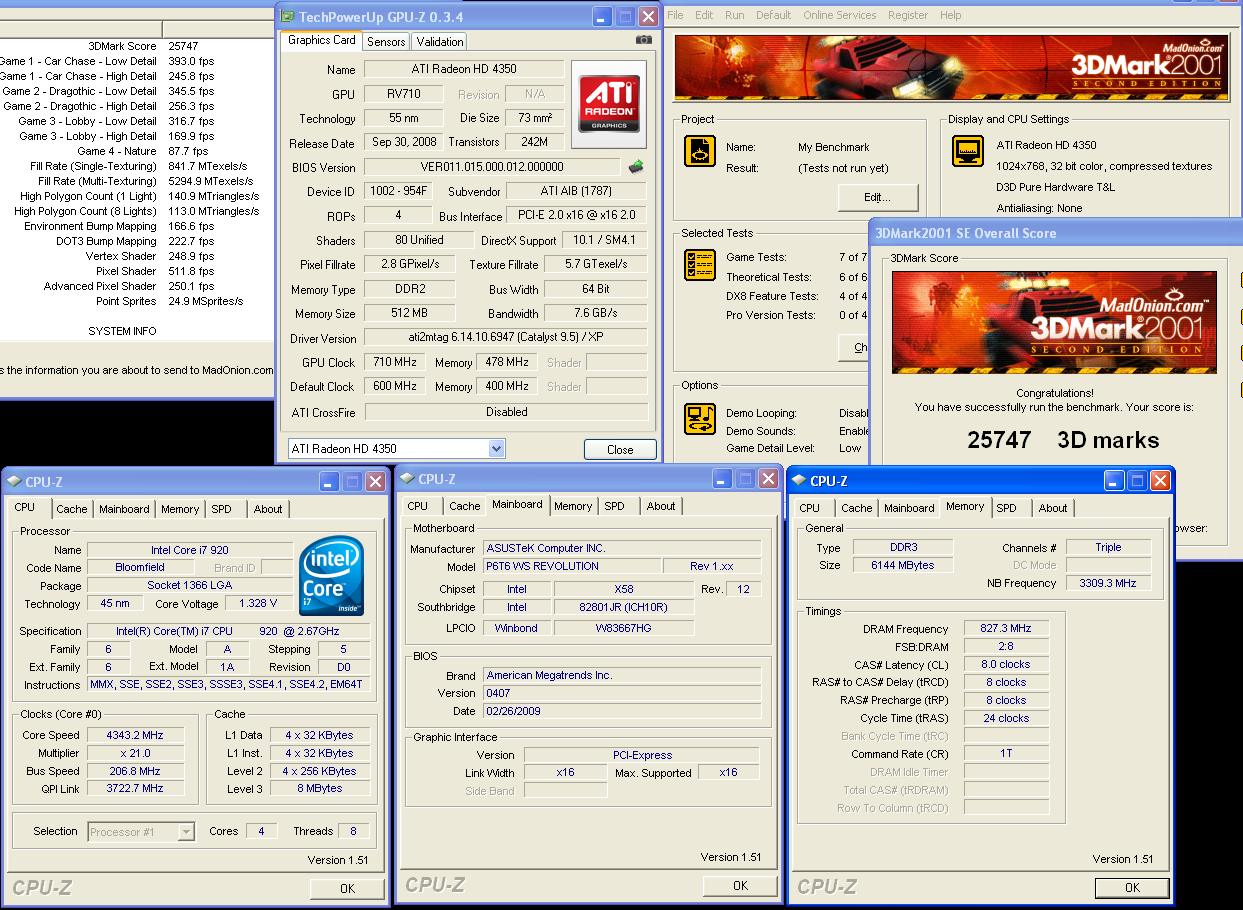Open the SPD tab in middle CPU-Z window
This screenshot has width=1243, height=910.
click(615, 507)
